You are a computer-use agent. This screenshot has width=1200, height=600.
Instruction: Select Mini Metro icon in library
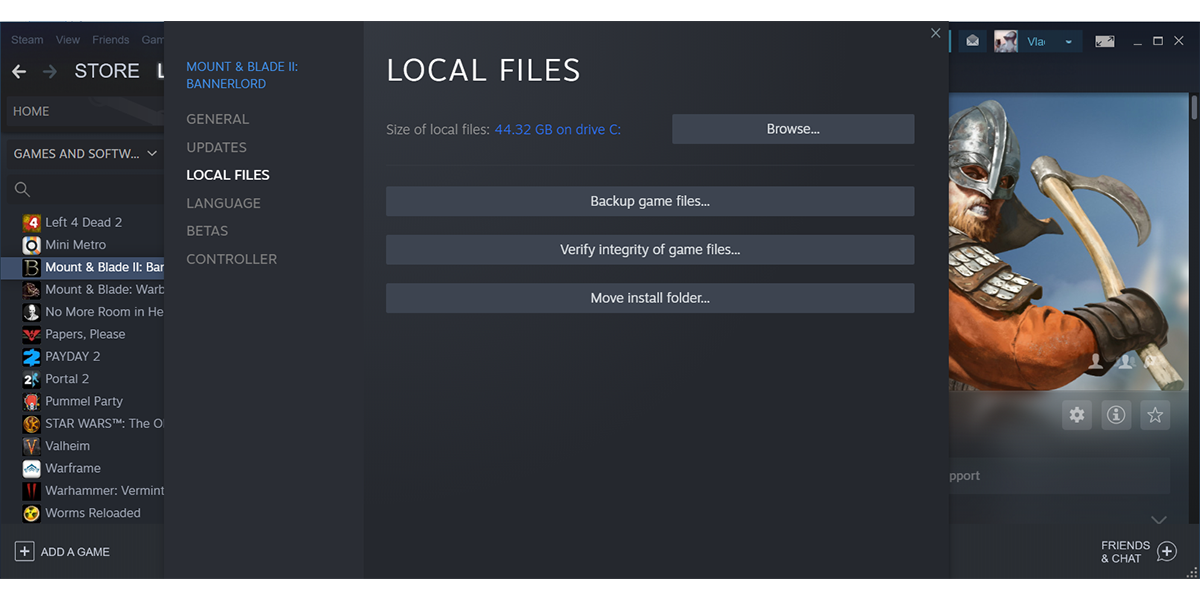point(31,245)
